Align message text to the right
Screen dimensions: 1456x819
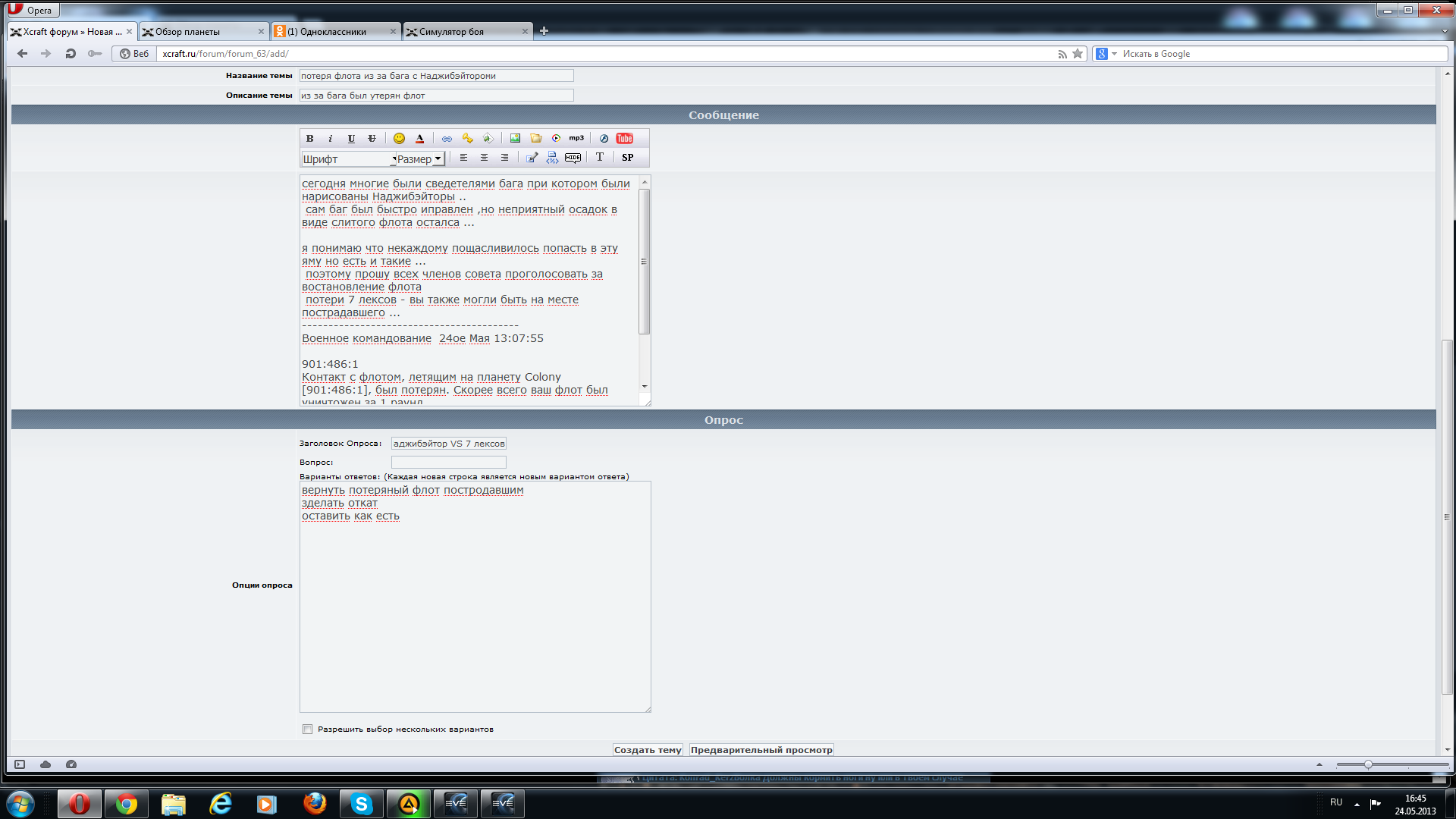[x=504, y=158]
